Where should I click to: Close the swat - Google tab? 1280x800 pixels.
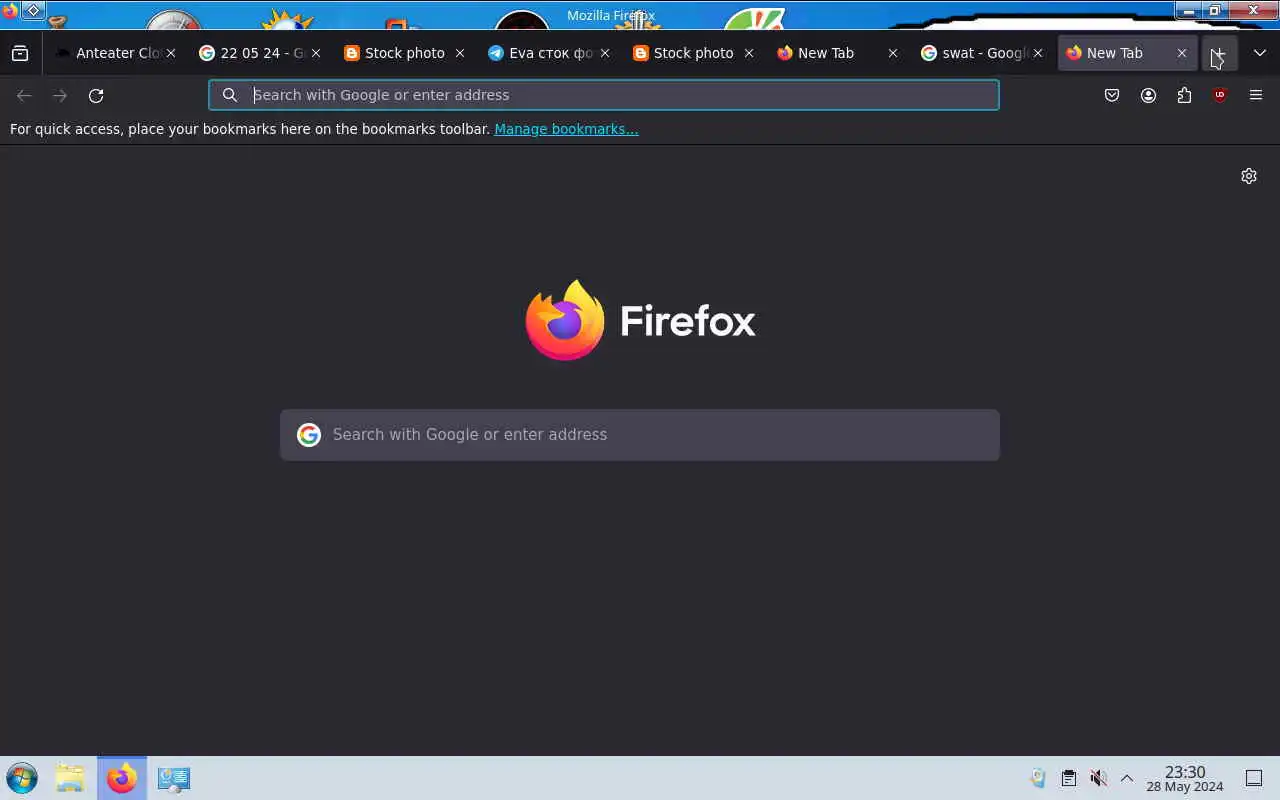[x=1038, y=53]
